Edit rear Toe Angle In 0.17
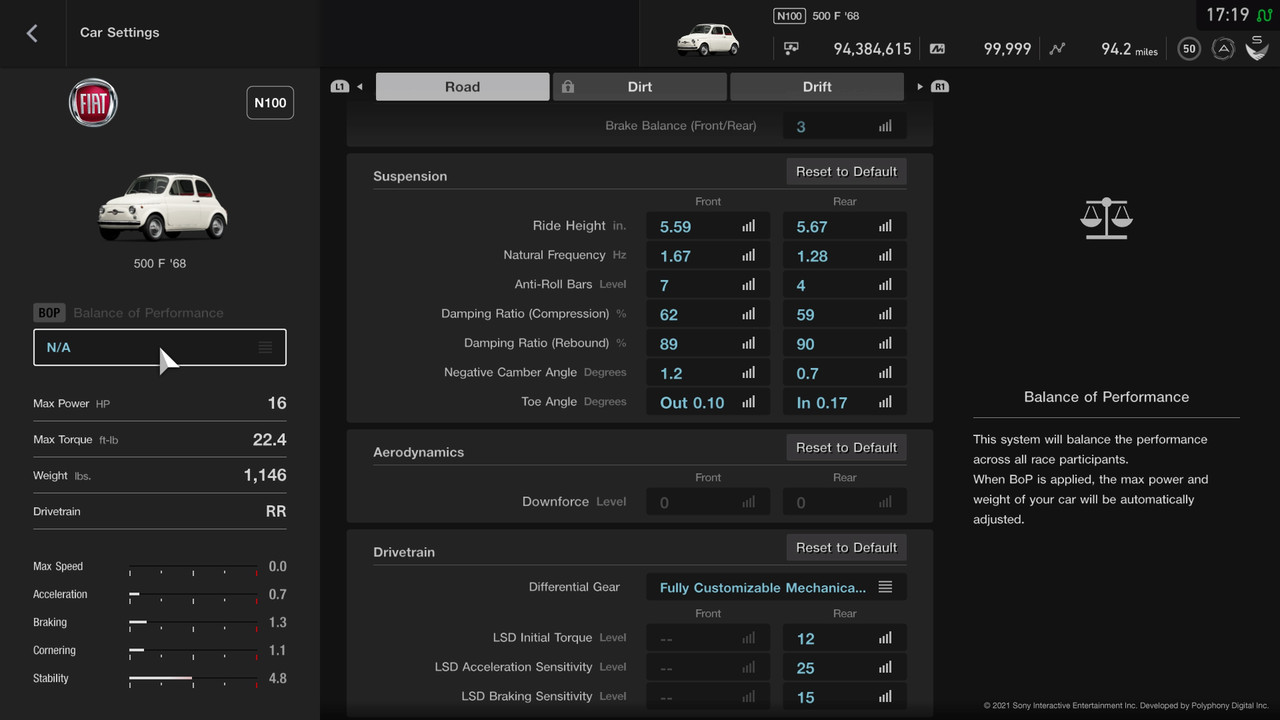Viewport: 1280px width, 720px height. pyautogui.click(x=845, y=402)
